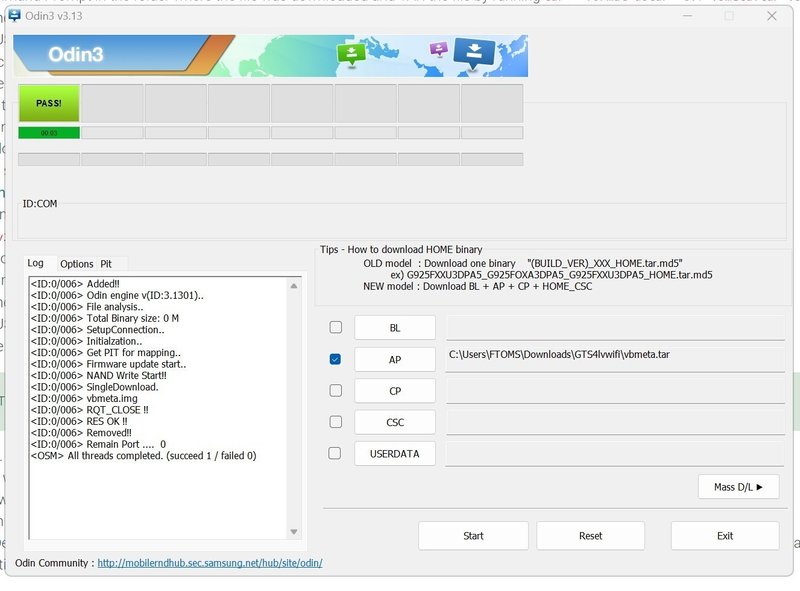Open the Odin Community samsung.net link
Viewport: 800px width, 591px height.
[210, 563]
